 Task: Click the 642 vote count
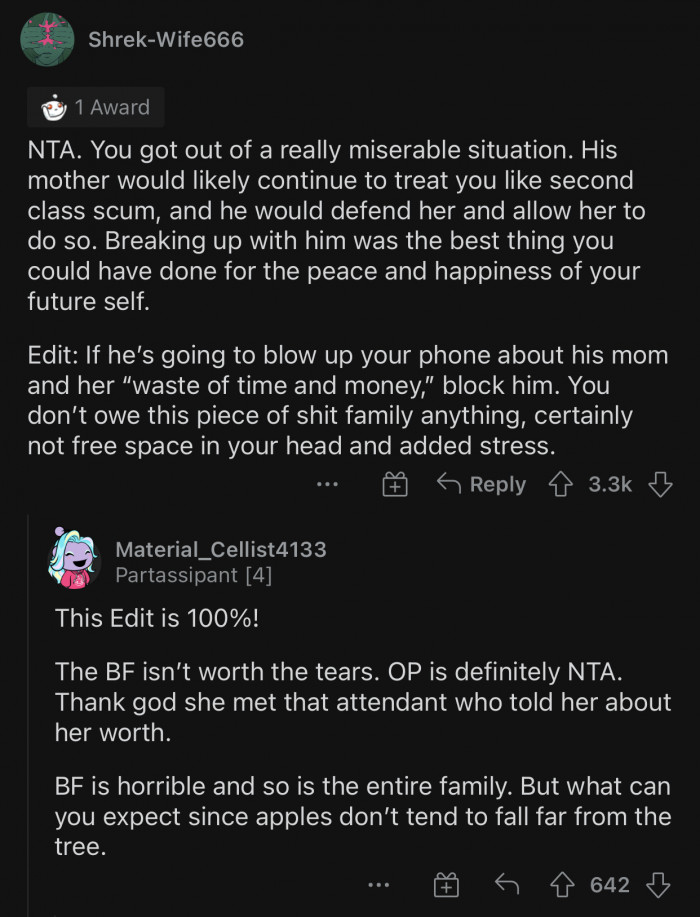coord(608,884)
